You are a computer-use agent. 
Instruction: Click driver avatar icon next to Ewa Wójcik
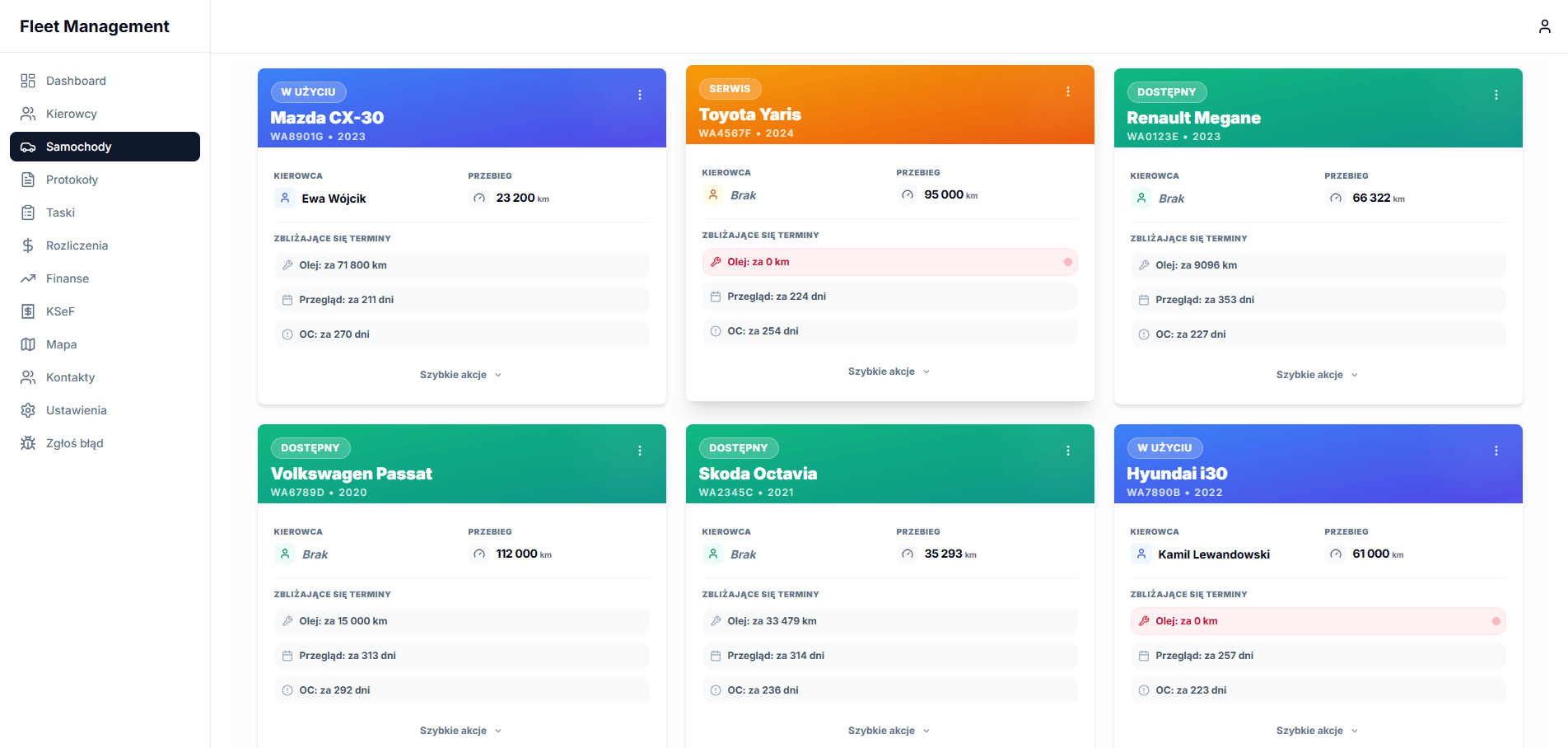point(285,198)
